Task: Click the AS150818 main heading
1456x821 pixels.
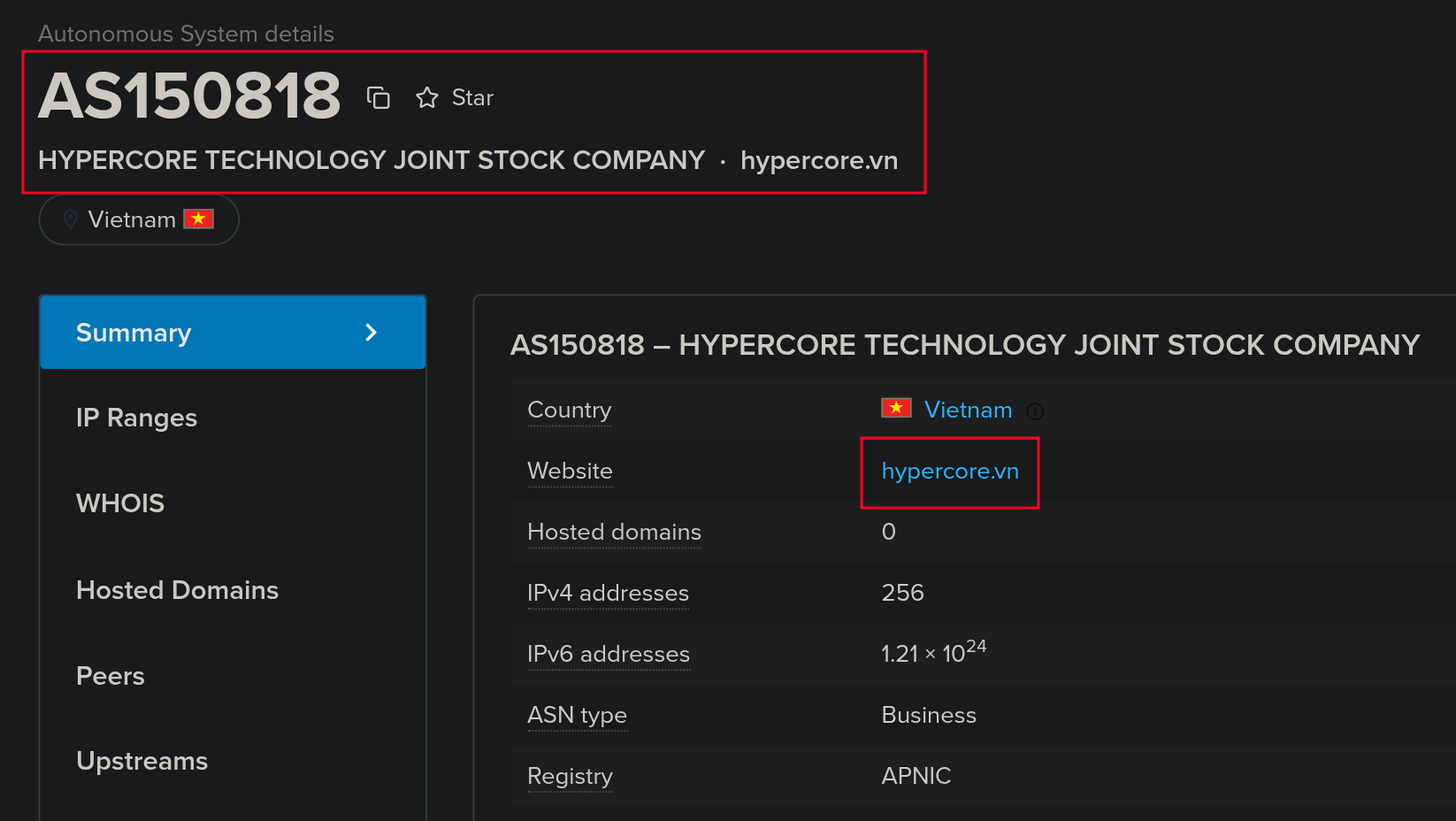Action: coord(189,96)
